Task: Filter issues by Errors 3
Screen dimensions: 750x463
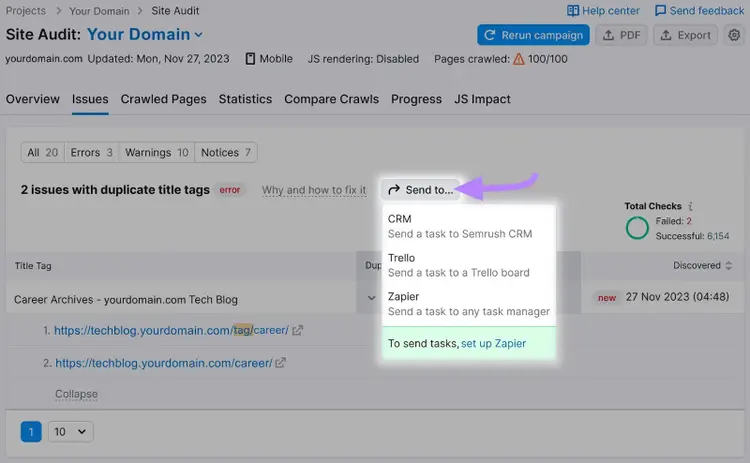Action: [x=91, y=152]
